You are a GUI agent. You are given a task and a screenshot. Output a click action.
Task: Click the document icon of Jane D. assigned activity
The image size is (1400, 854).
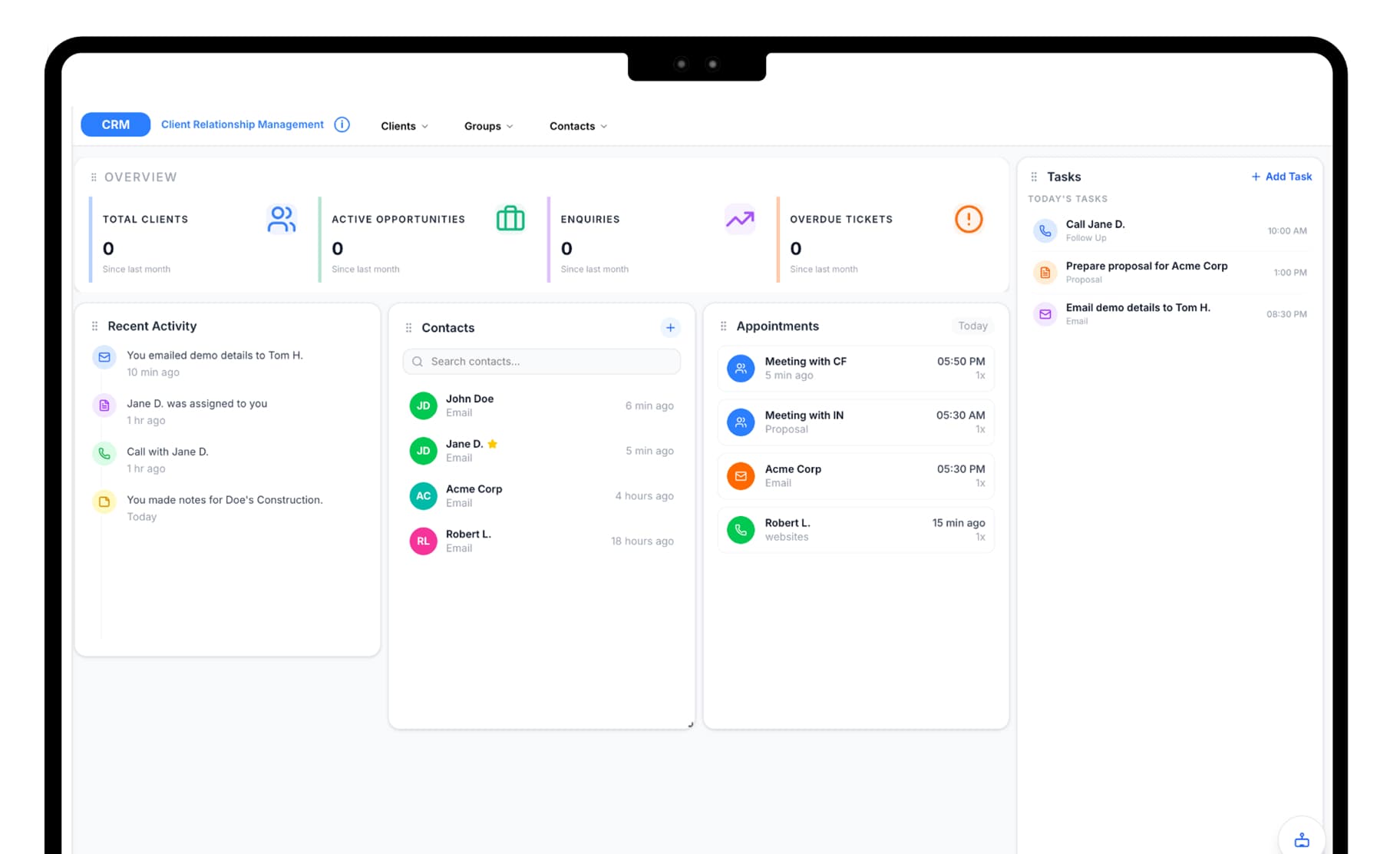coord(104,405)
